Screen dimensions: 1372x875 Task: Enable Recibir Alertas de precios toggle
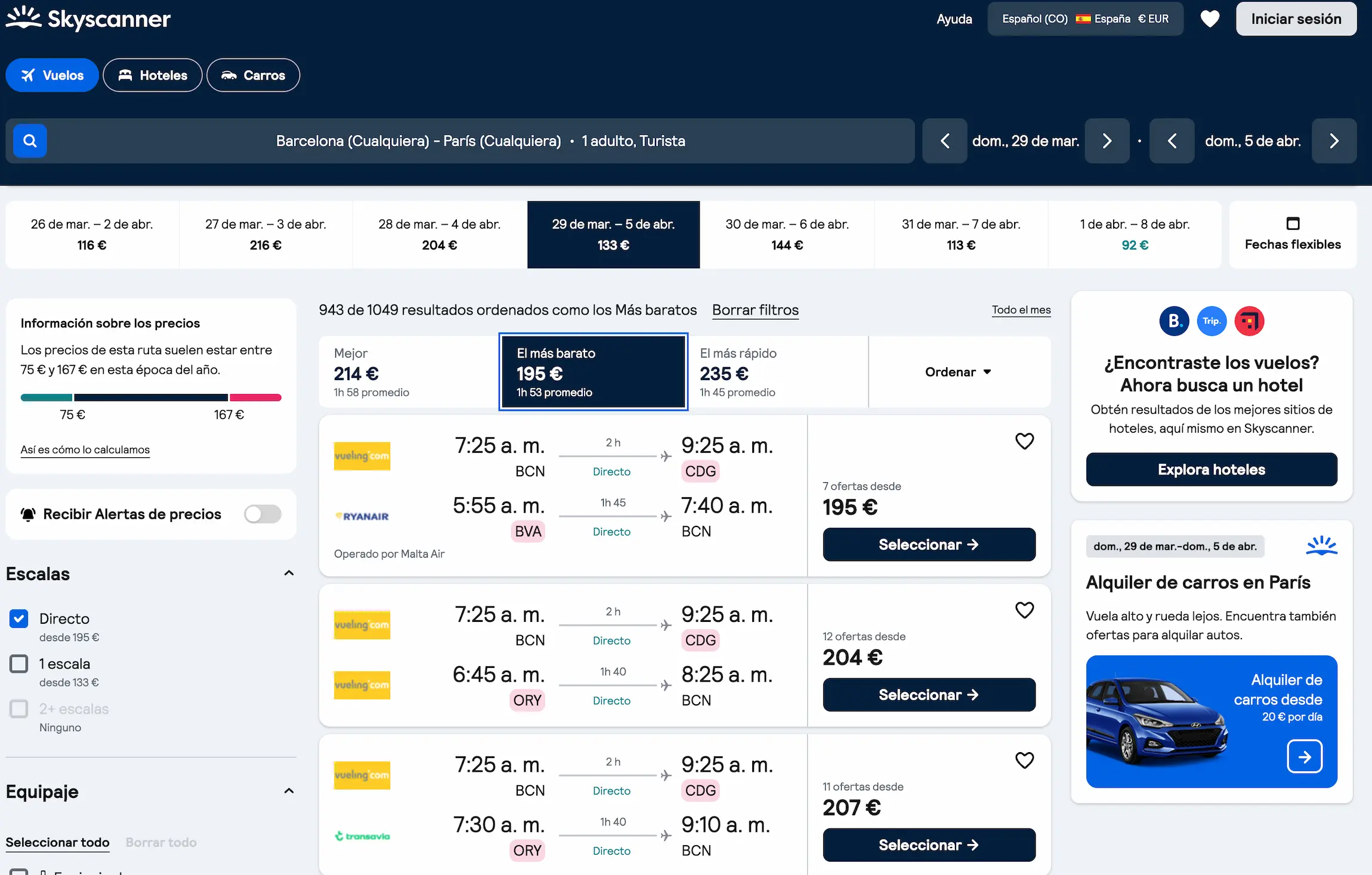pyautogui.click(x=262, y=514)
